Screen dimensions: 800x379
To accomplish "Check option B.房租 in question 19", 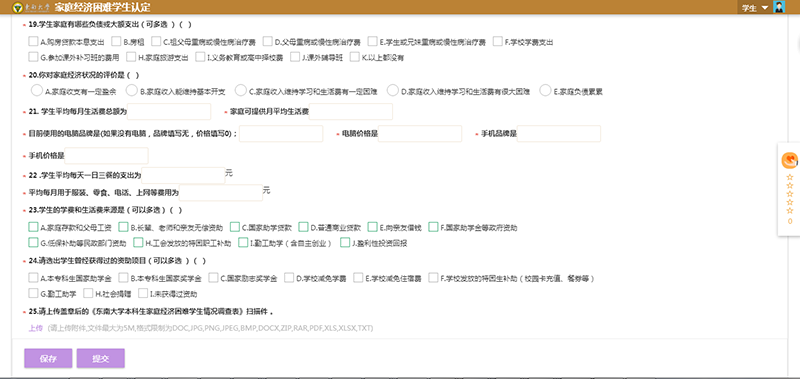I will click(x=116, y=41).
